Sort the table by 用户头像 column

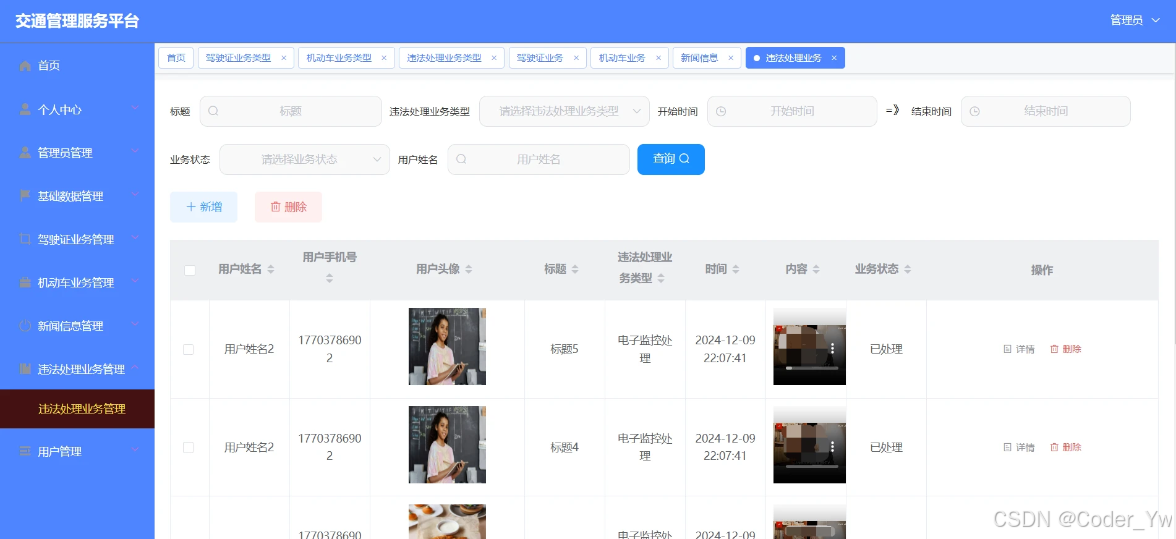(x=469, y=269)
